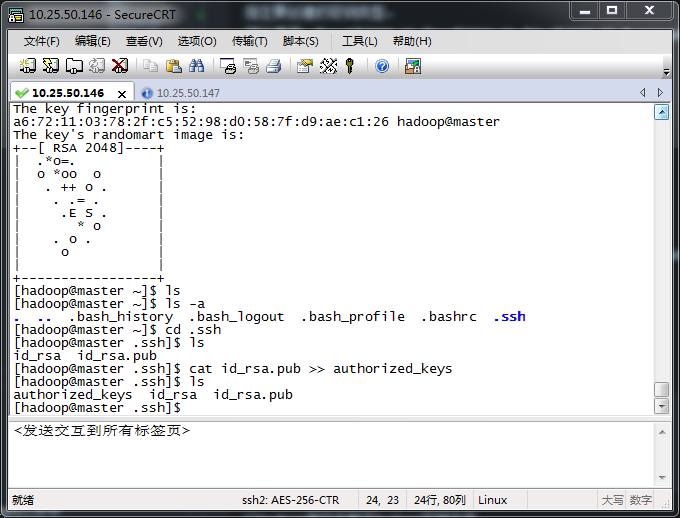Screen dimensions: 680x518
Task: Click the terminal vertical scrollbar thumb
Action: [x=661, y=390]
